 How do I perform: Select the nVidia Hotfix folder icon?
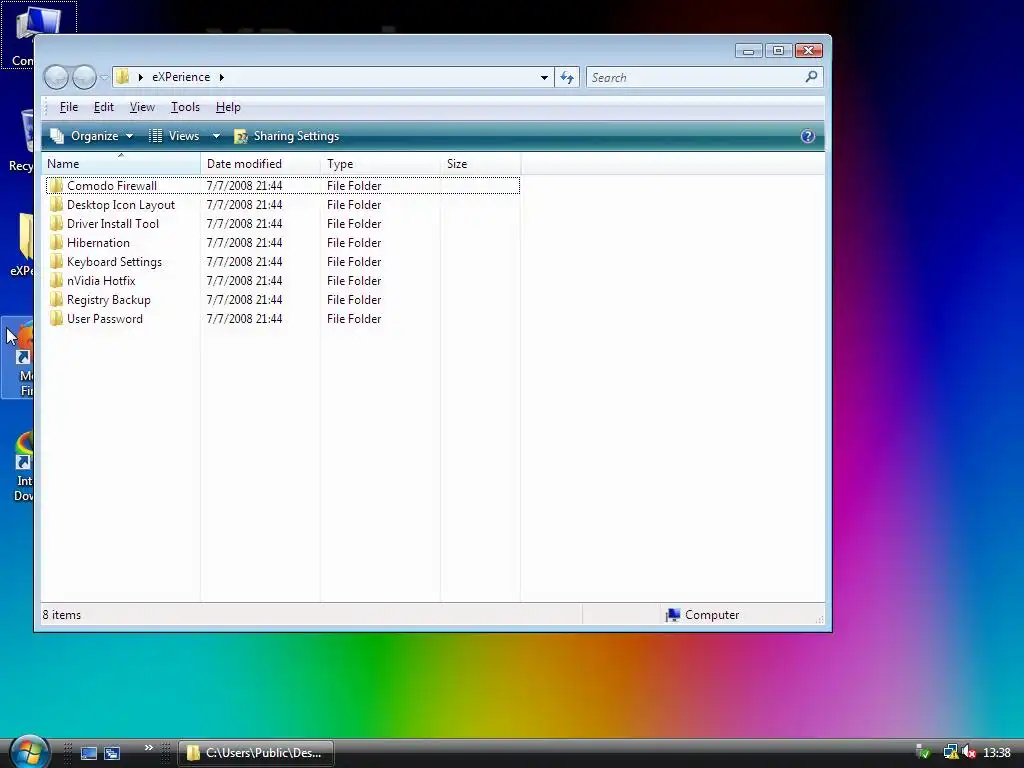click(56, 281)
